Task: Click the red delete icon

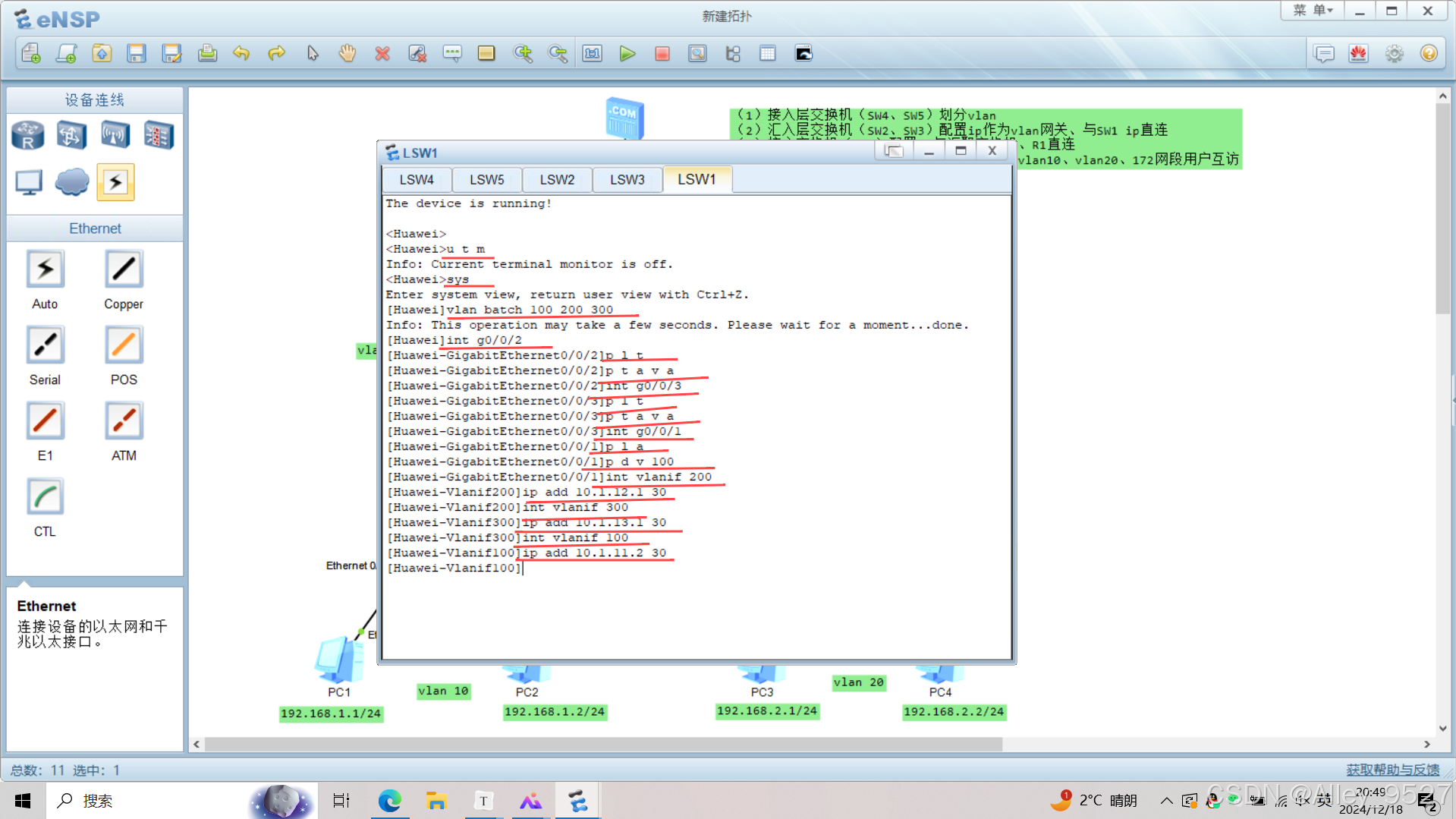Action: (x=382, y=53)
